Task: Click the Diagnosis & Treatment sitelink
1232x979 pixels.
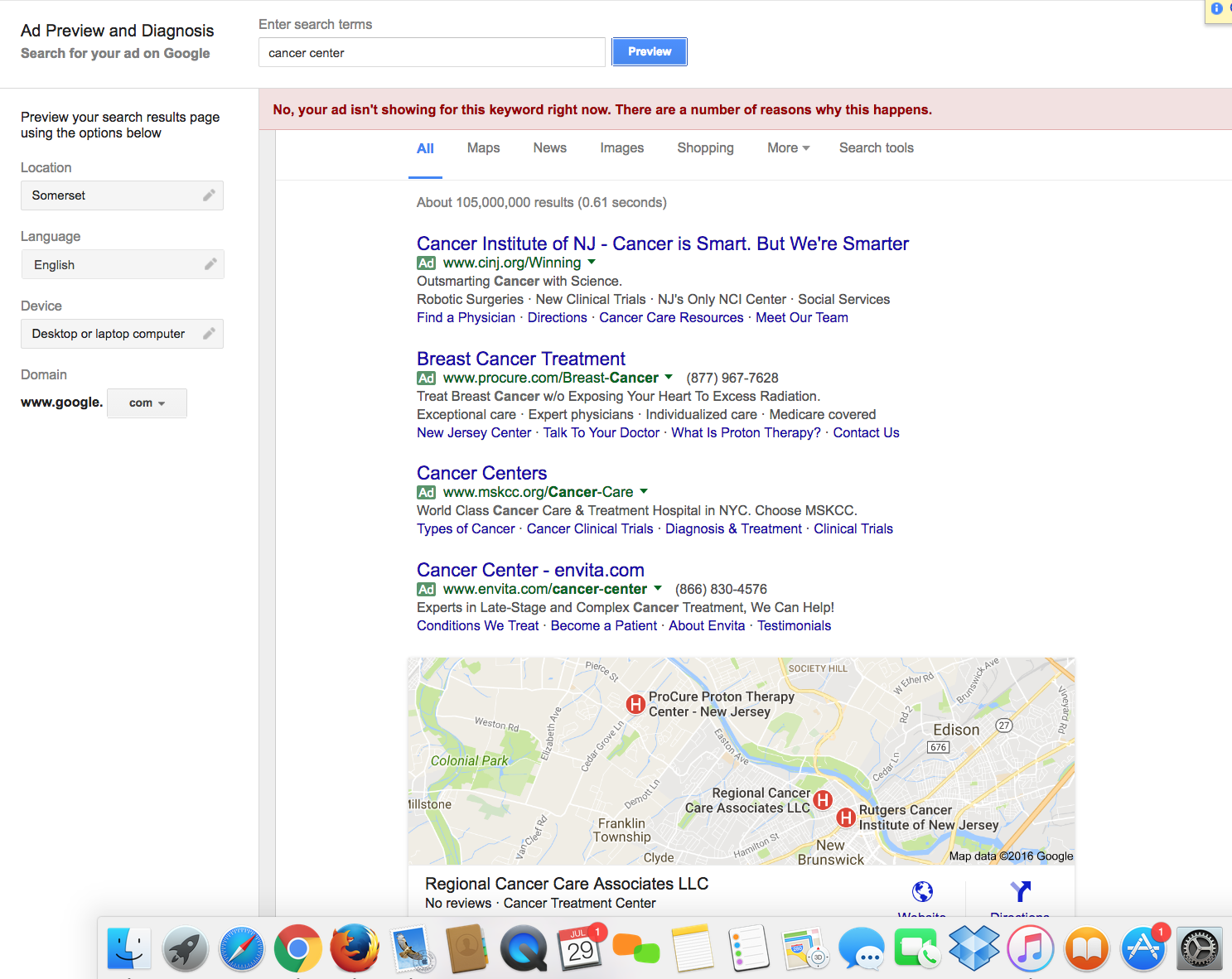Action: tap(733, 528)
